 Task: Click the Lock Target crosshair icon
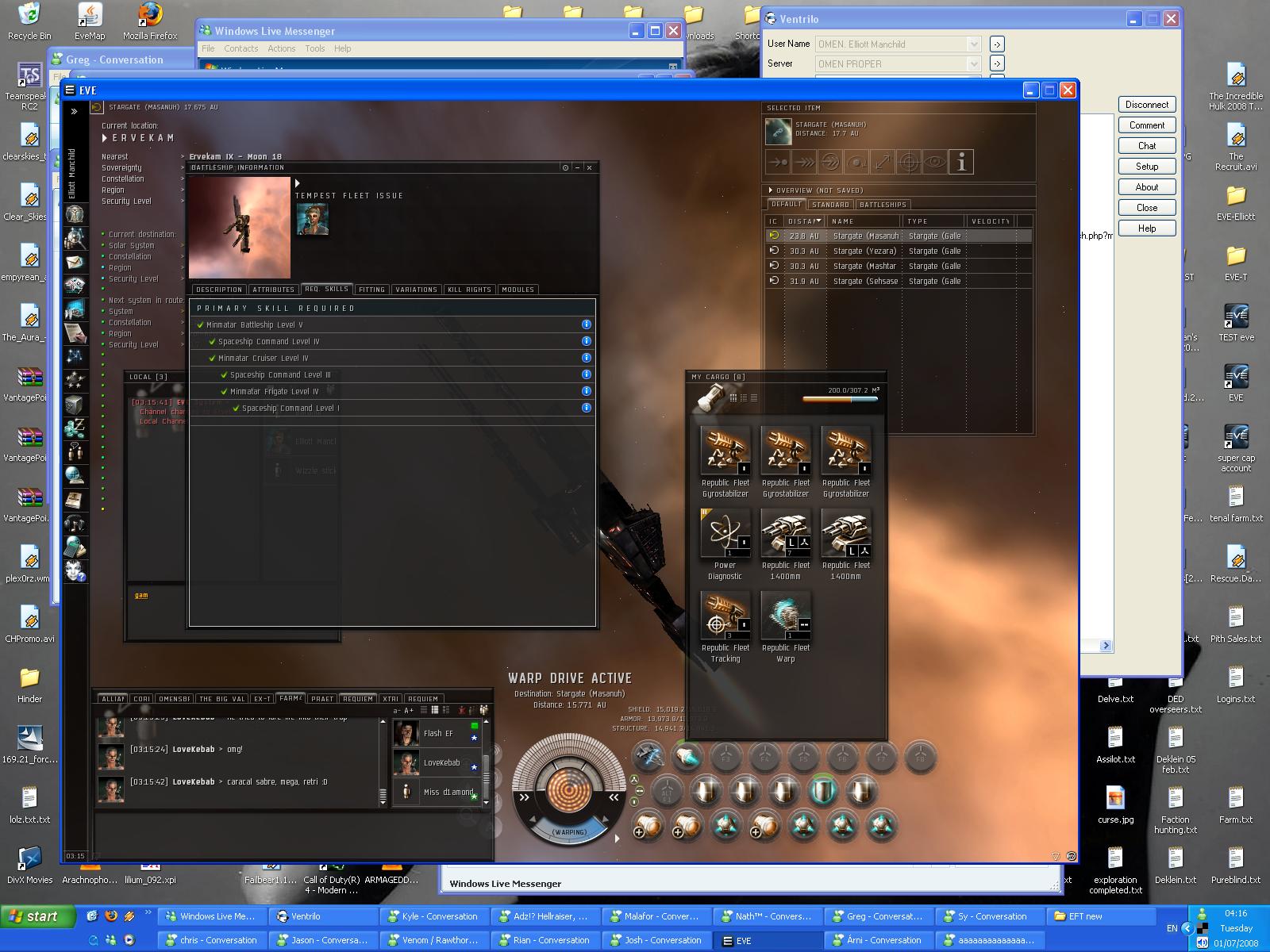910,163
